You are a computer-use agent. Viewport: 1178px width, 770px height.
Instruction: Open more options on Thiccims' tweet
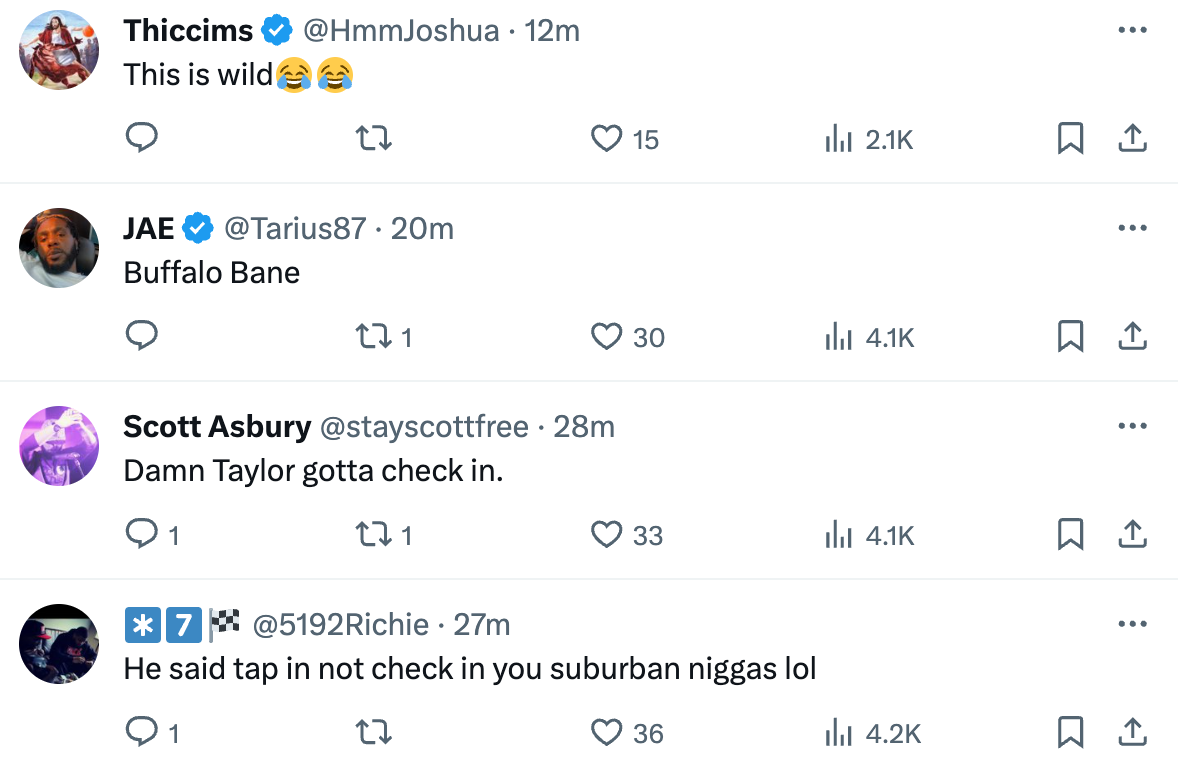(1132, 31)
